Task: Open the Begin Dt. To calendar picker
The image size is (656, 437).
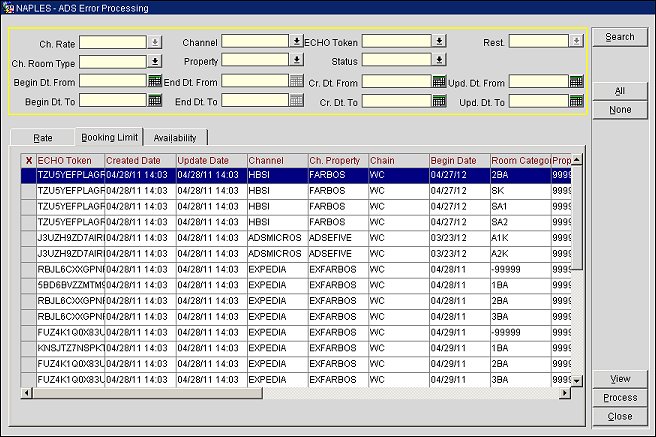Action: click(154, 100)
